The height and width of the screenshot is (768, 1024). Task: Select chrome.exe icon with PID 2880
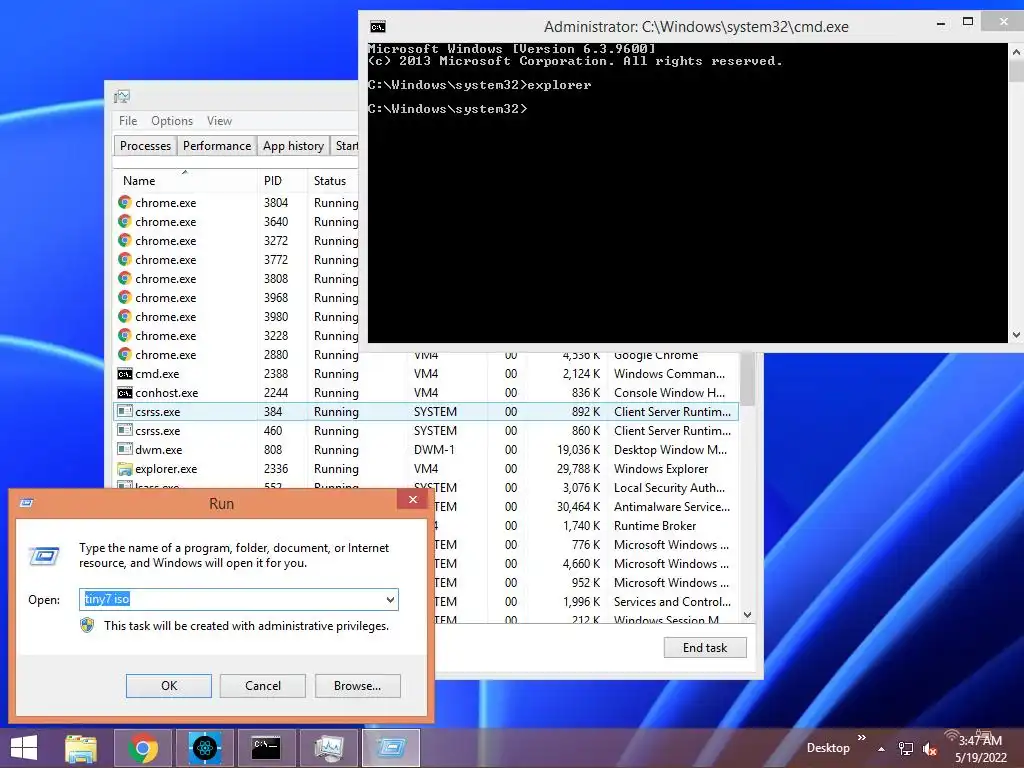pos(125,355)
